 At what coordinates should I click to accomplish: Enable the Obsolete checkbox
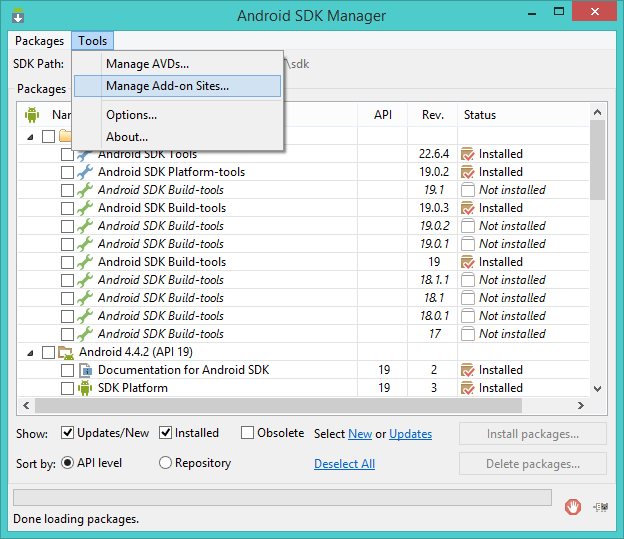point(247,433)
